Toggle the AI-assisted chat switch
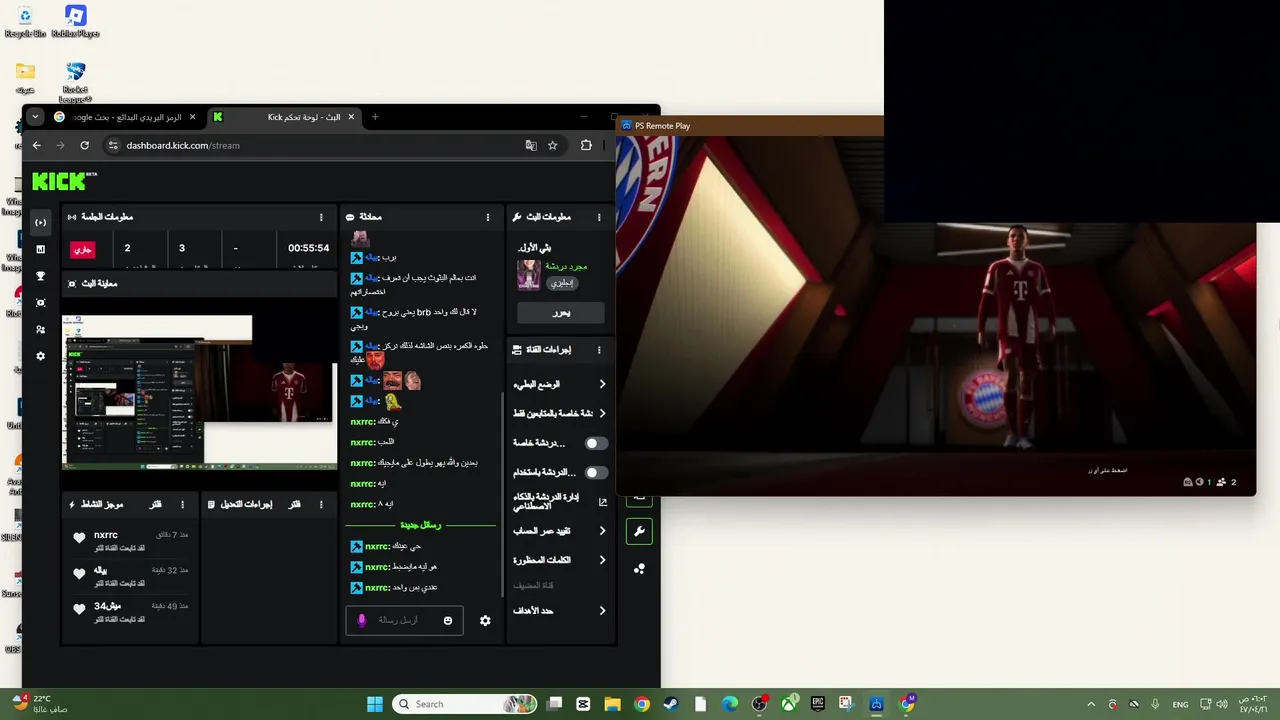Viewport: 1280px width, 720px height. pyautogui.click(x=596, y=472)
